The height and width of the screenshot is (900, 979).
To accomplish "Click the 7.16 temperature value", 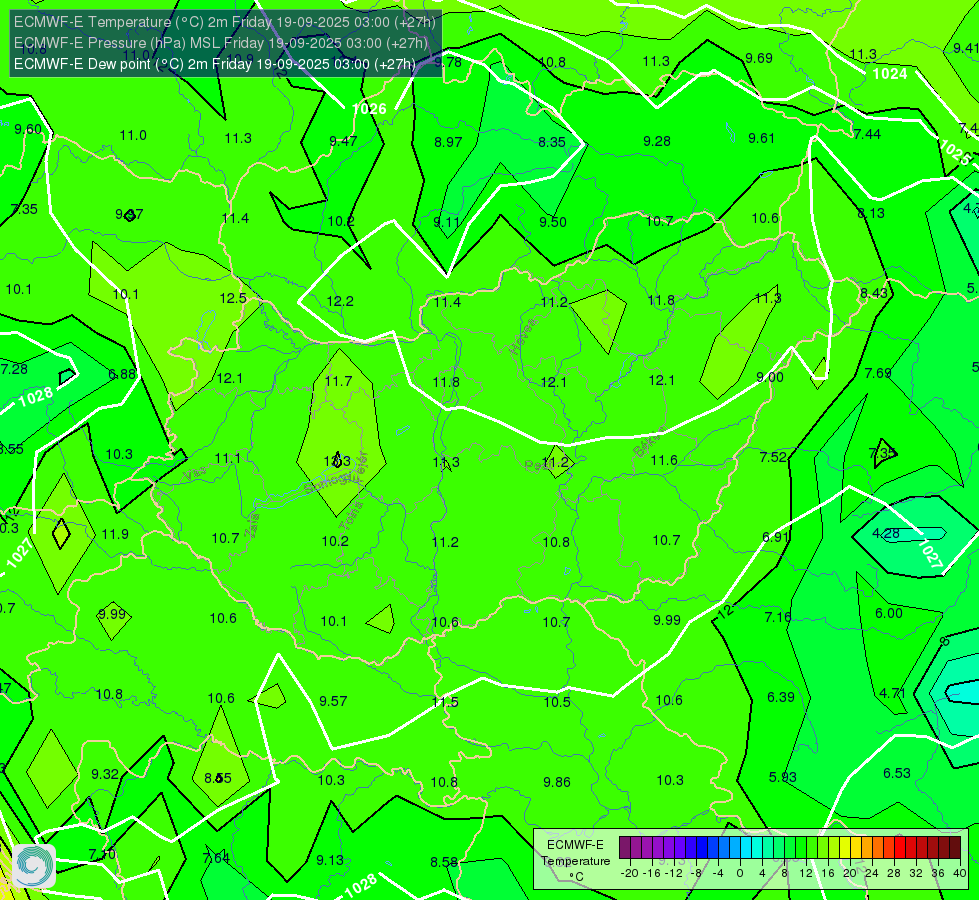I will click(x=778, y=618).
